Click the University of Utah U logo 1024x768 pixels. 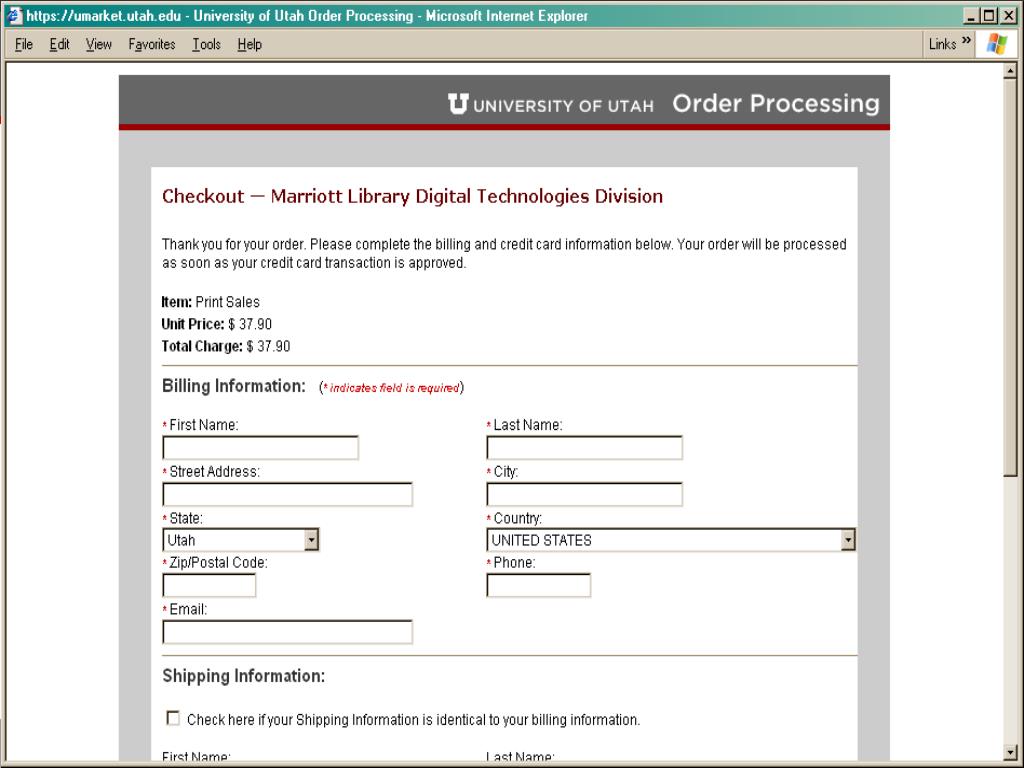coord(458,104)
